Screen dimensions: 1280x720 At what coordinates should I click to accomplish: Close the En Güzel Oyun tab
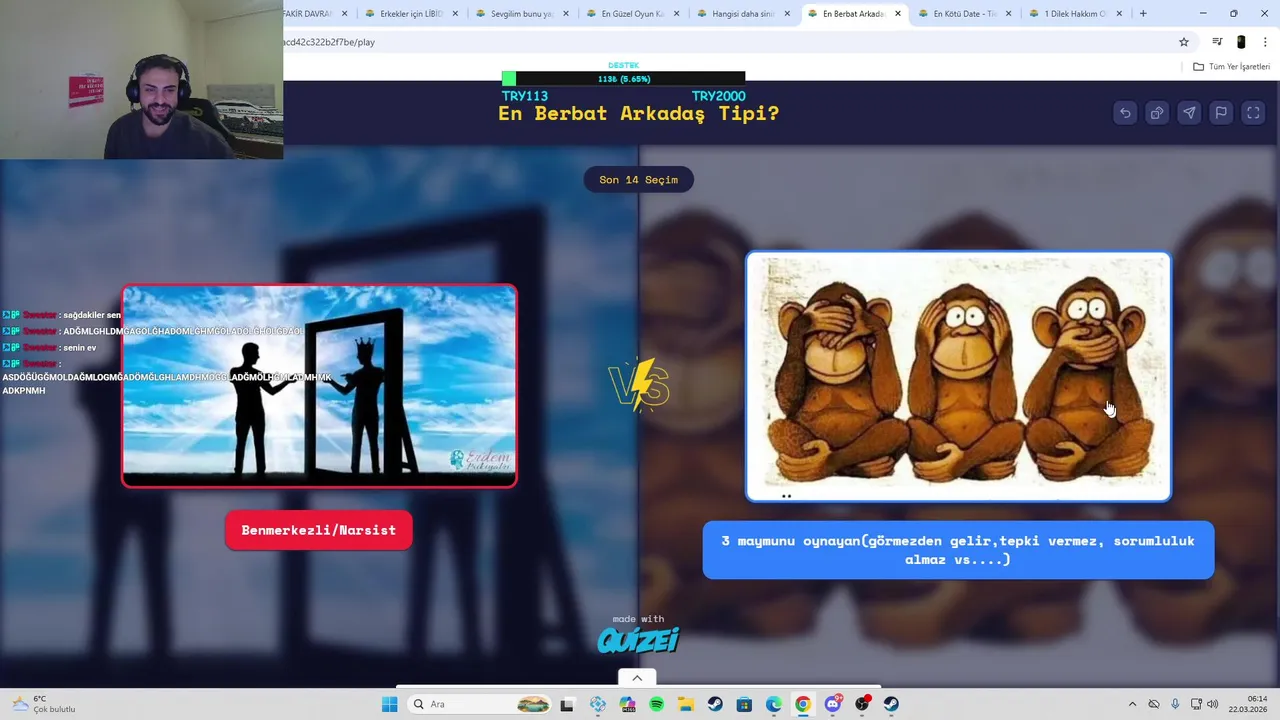[677, 14]
